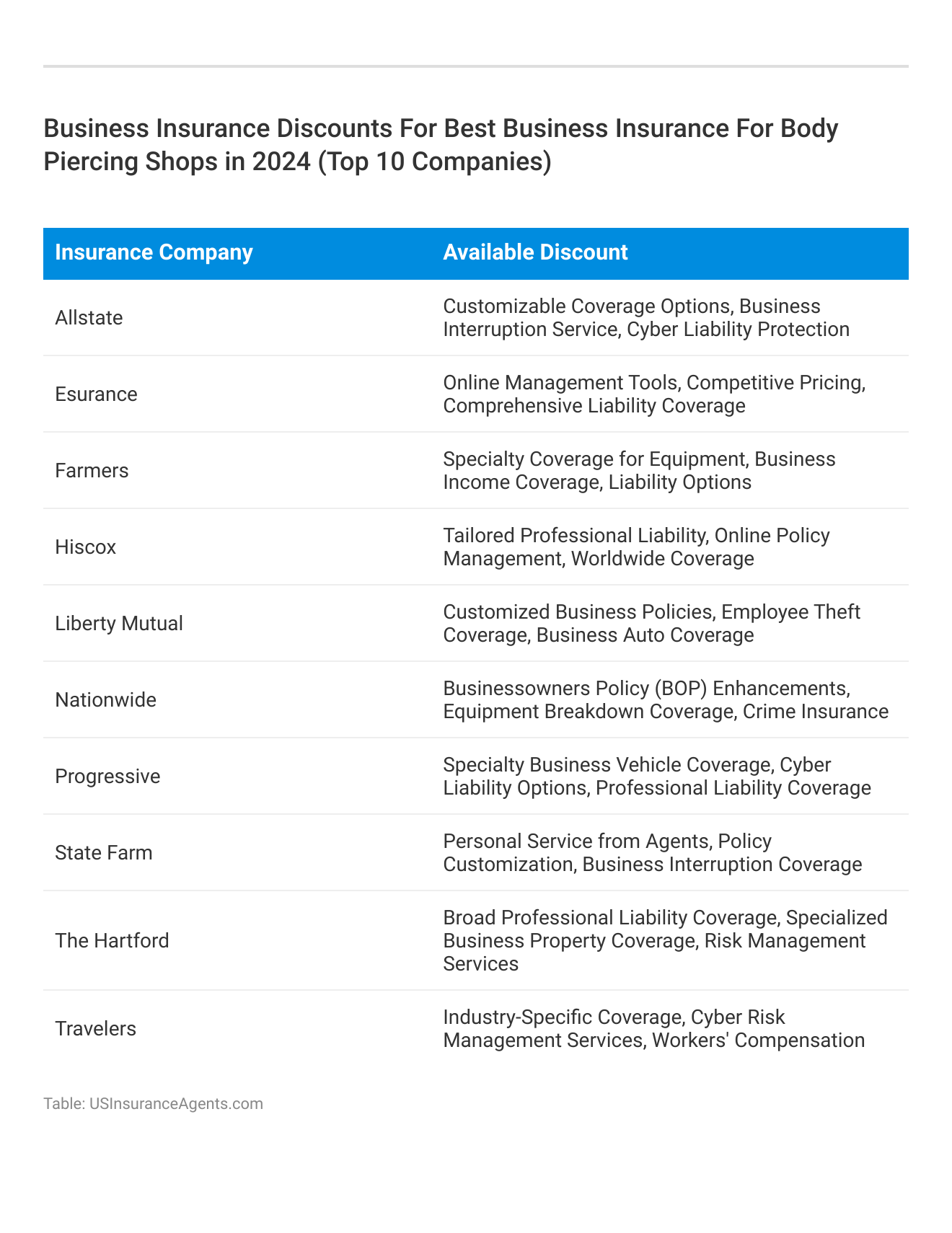The width and height of the screenshot is (952, 1233).
Task: Click the USInsuranceAgents.com table source text
Action: click(x=153, y=1104)
